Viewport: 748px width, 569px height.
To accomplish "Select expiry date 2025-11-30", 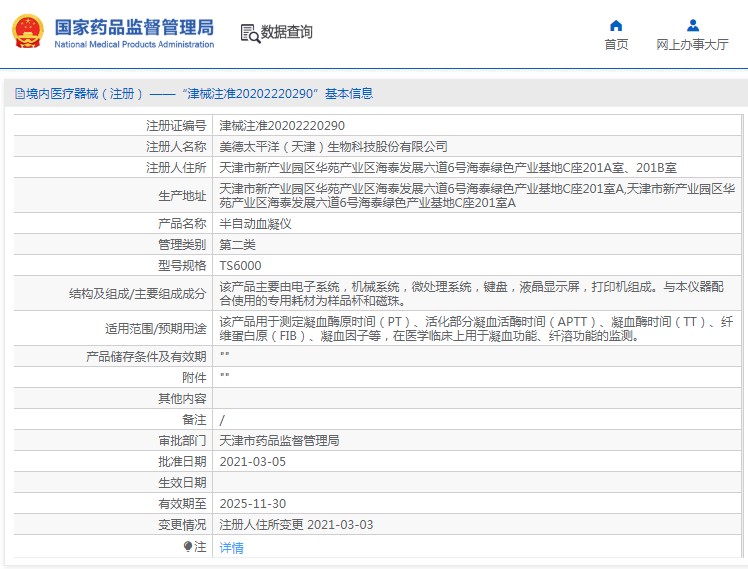I will click(252, 504).
